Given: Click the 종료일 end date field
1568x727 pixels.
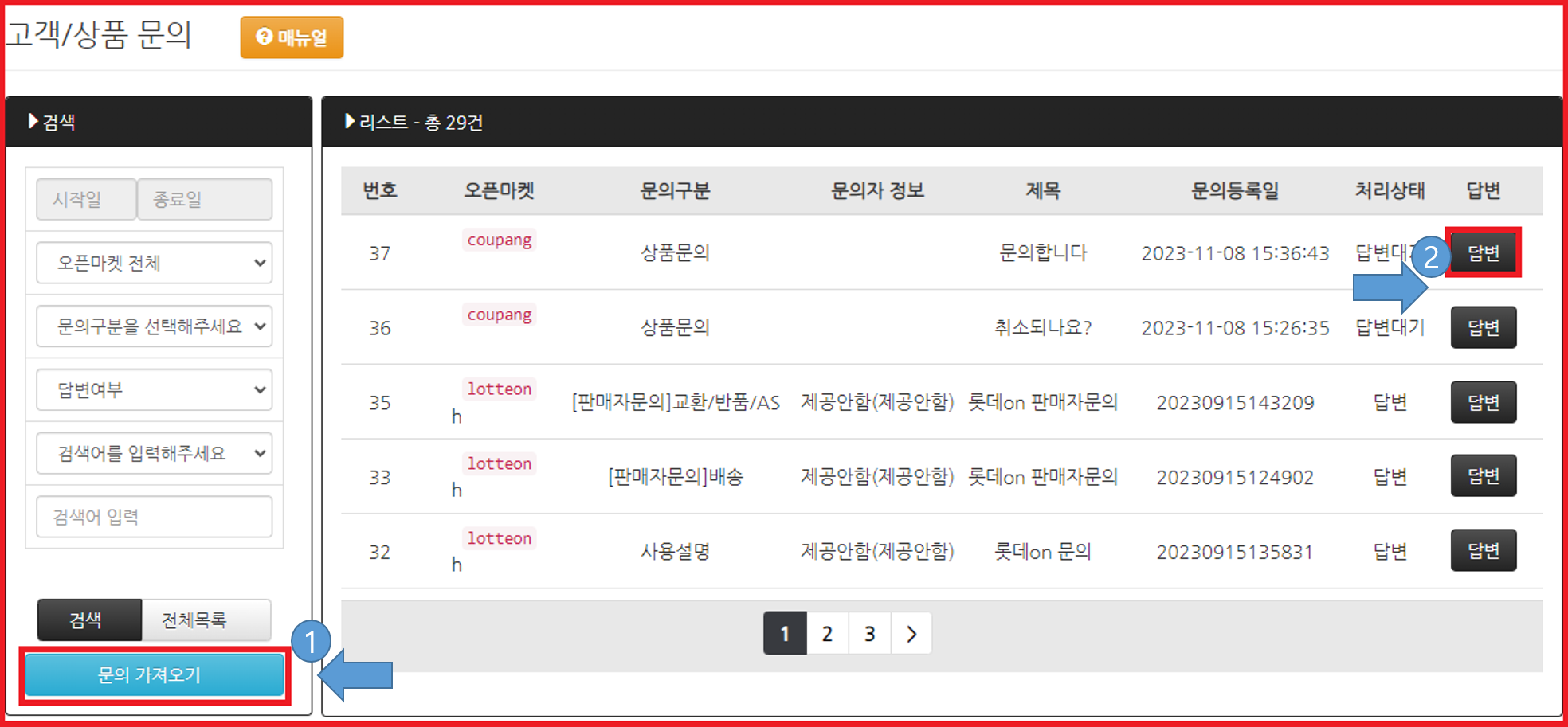Looking at the screenshot, I should pos(205,199).
